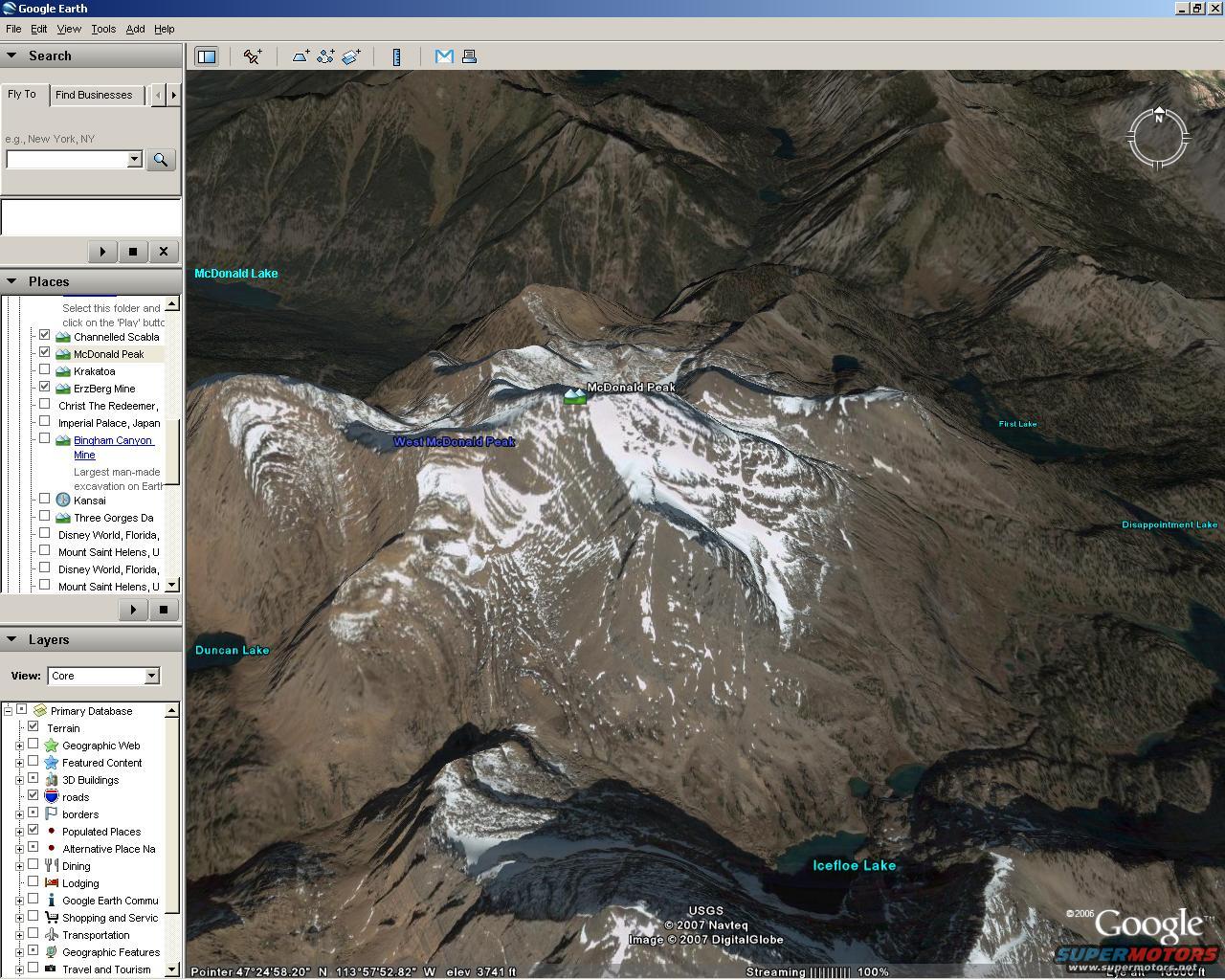The height and width of the screenshot is (980, 1225).
Task: Click the search magnifier button
Action: coord(161,160)
